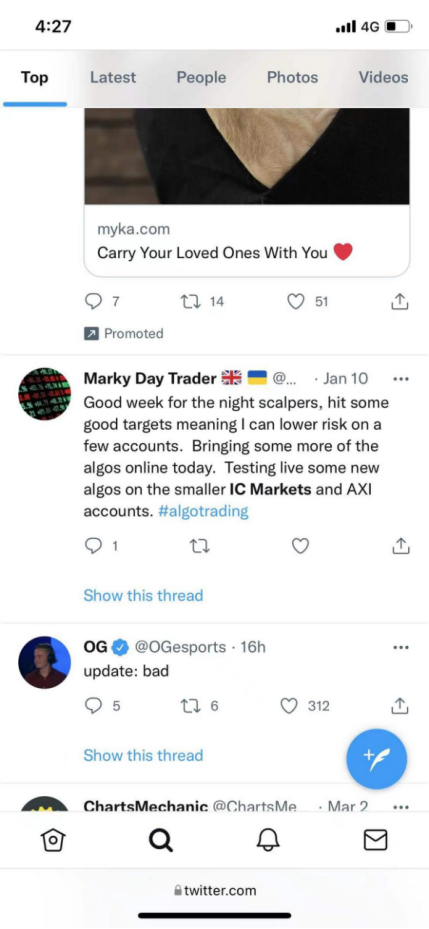Open the #algotrading hashtag link
This screenshot has width=429, height=929.
[x=204, y=511]
